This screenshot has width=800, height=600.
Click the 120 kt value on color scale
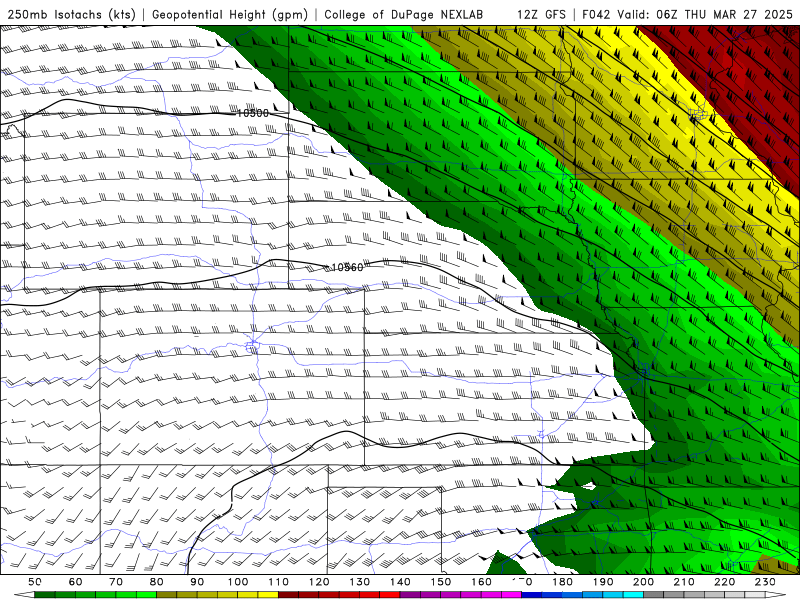[319, 582]
